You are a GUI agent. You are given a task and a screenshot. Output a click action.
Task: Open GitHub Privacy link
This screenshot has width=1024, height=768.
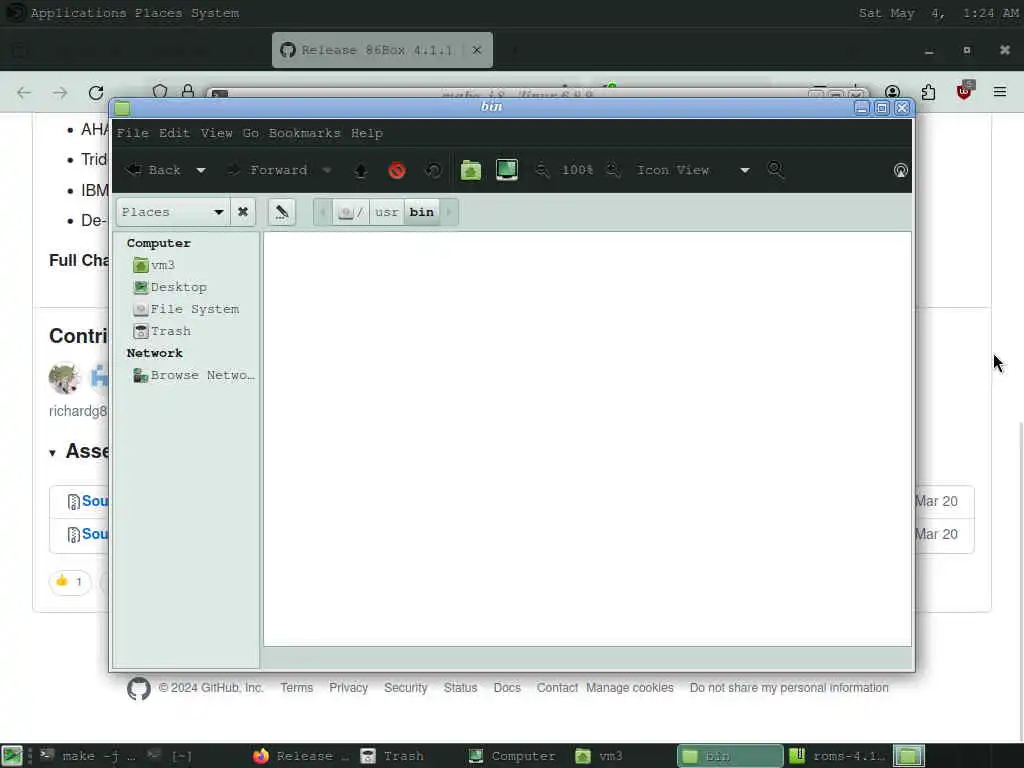pyautogui.click(x=348, y=688)
